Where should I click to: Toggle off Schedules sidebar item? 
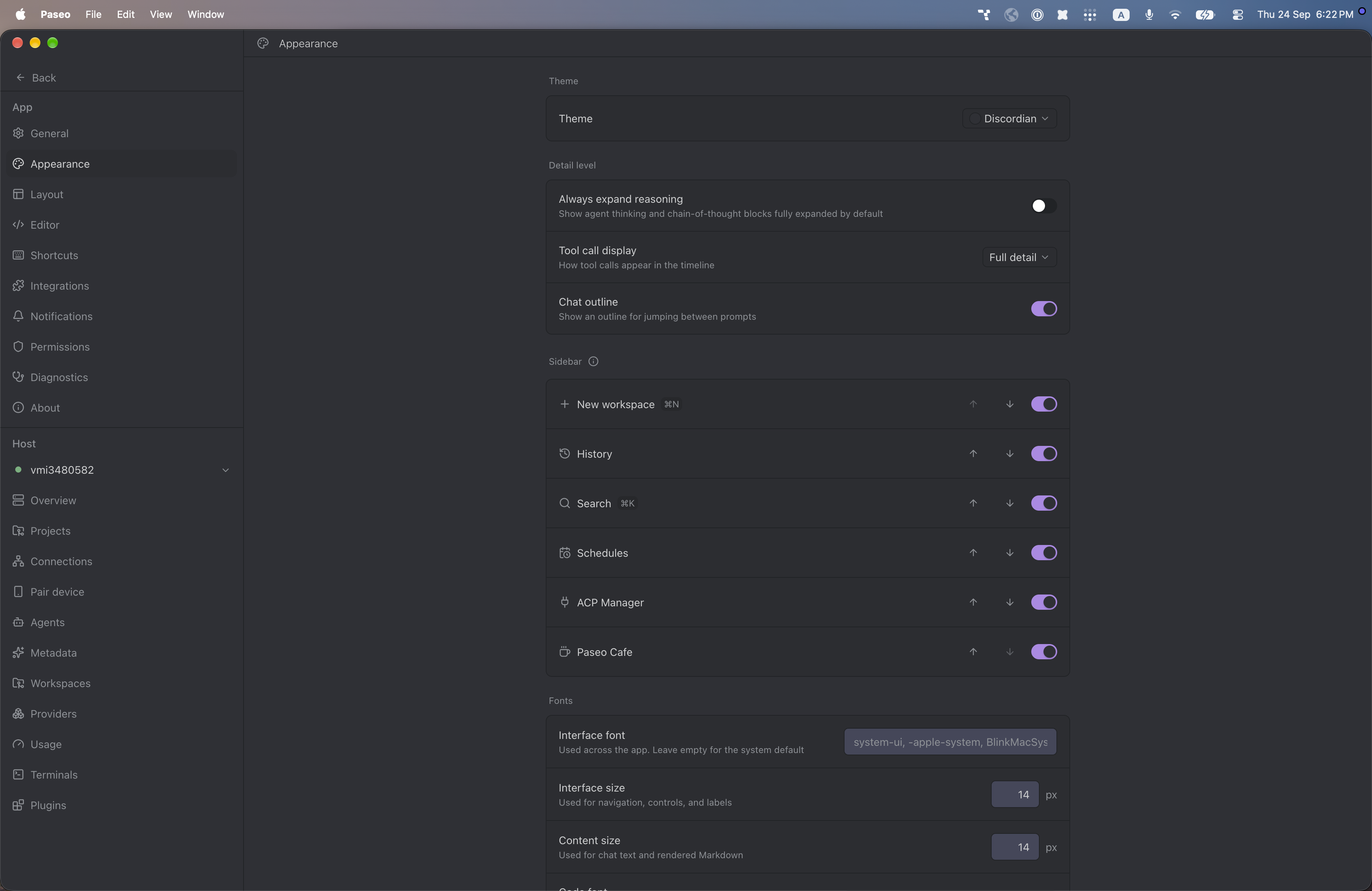click(x=1043, y=553)
